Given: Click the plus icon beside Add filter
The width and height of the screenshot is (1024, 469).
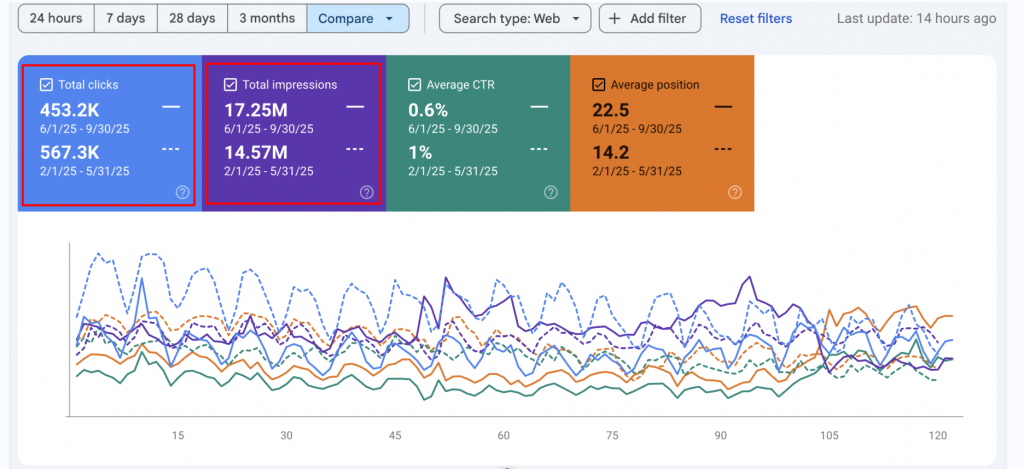Looking at the screenshot, I should pos(614,19).
